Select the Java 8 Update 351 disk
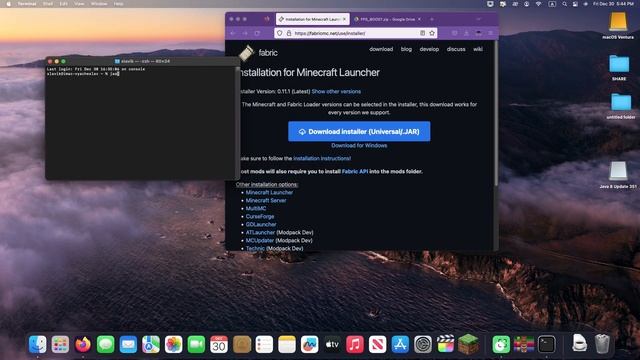This screenshot has width=640, height=360. pyautogui.click(x=618, y=175)
